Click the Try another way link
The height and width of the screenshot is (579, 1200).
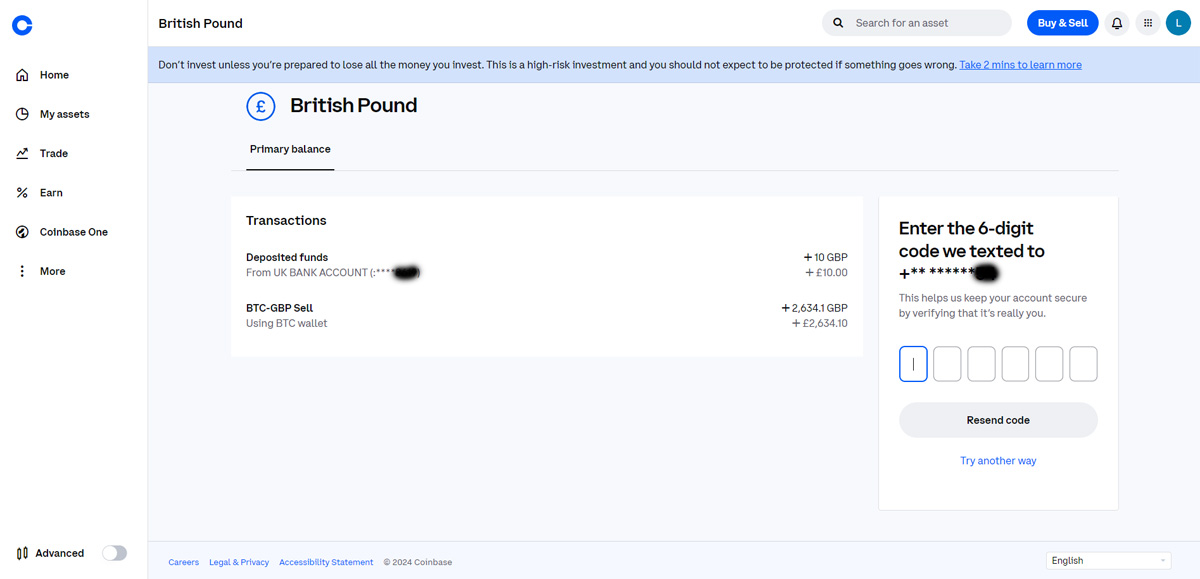point(998,461)
